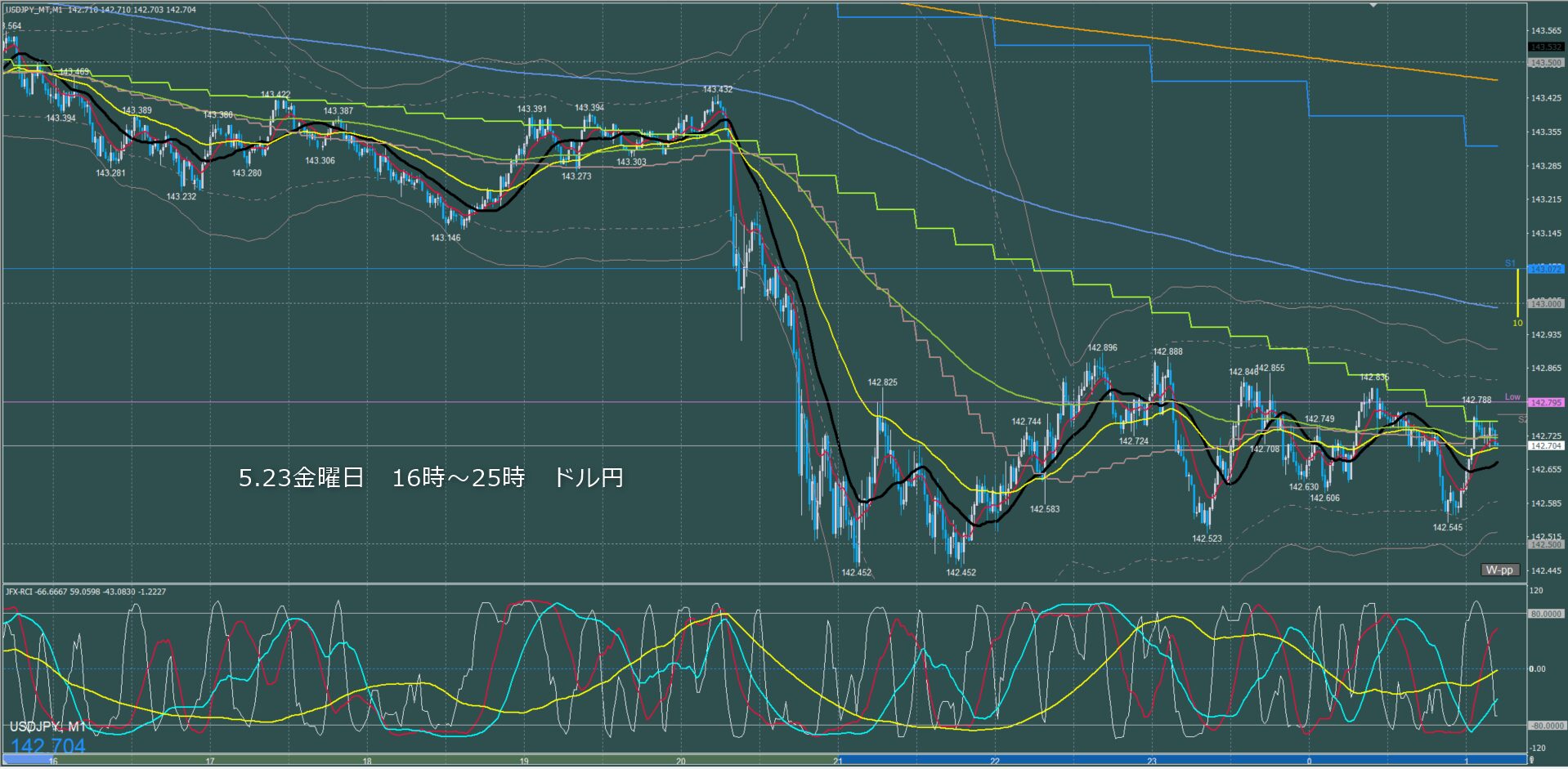Click the 143.146 swing low label
This screenshot has width=1568, height=769.
point(446,238)
